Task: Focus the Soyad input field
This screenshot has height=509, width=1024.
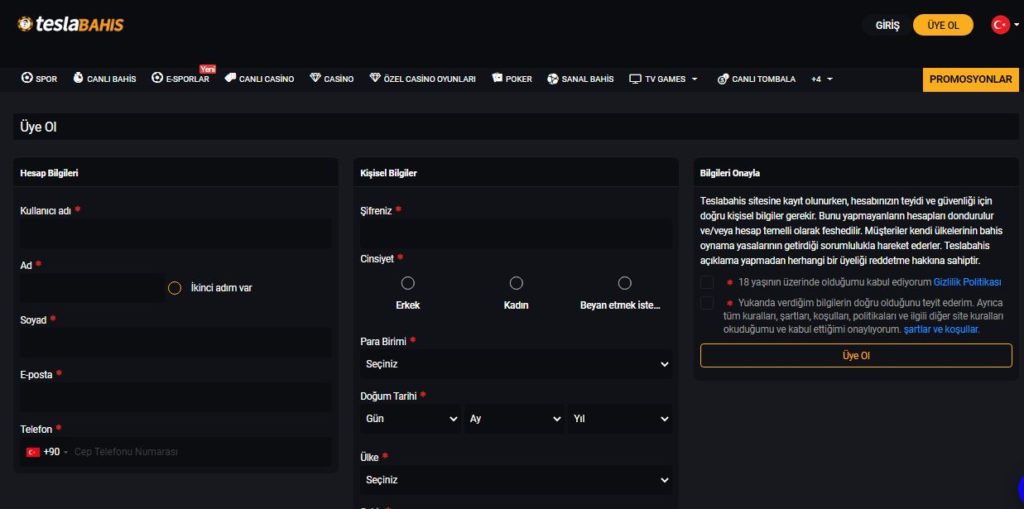Action: (x=176, y=342)
